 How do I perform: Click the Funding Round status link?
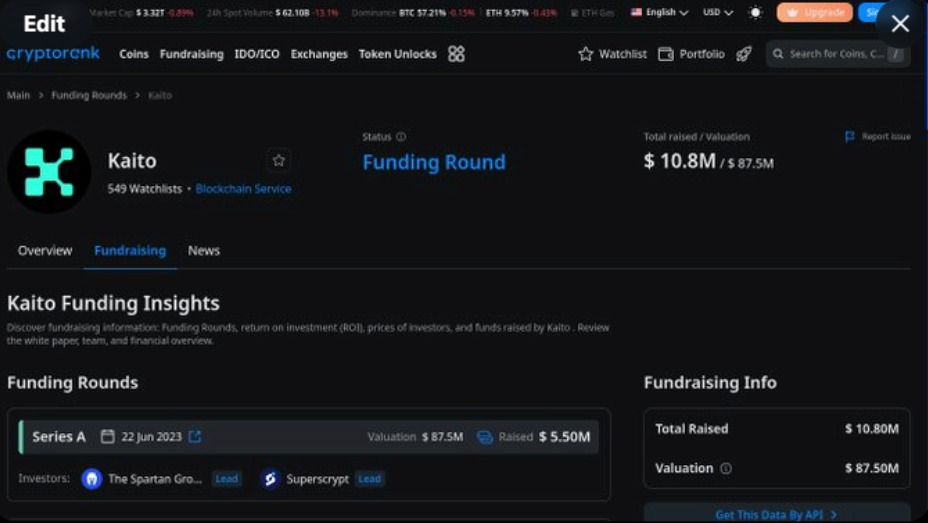pyautogui.click(x=434, y=162)
